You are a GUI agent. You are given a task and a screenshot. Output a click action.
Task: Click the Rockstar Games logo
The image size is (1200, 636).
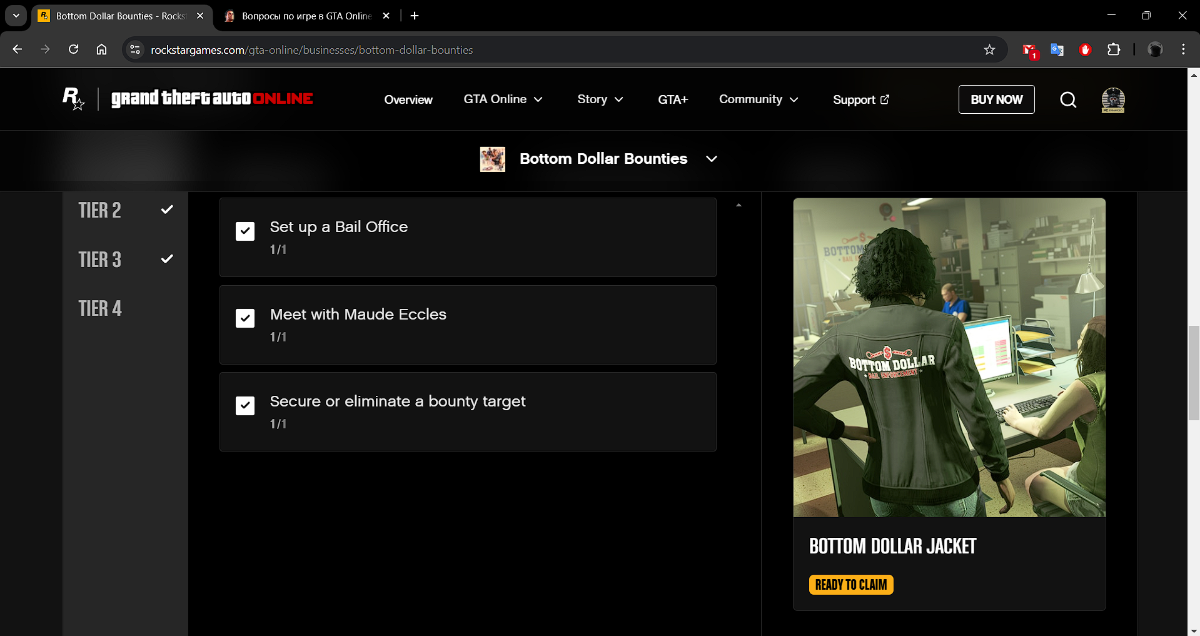pyautogui.click(x=73, y=98)
